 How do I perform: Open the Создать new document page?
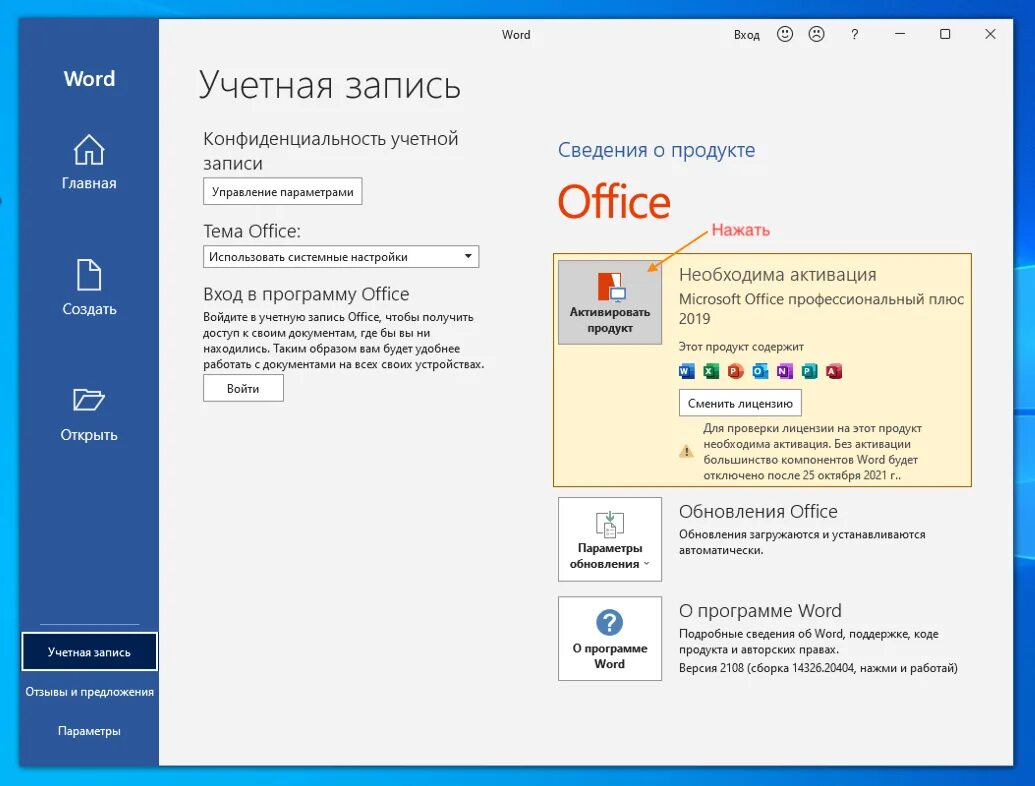89,287
